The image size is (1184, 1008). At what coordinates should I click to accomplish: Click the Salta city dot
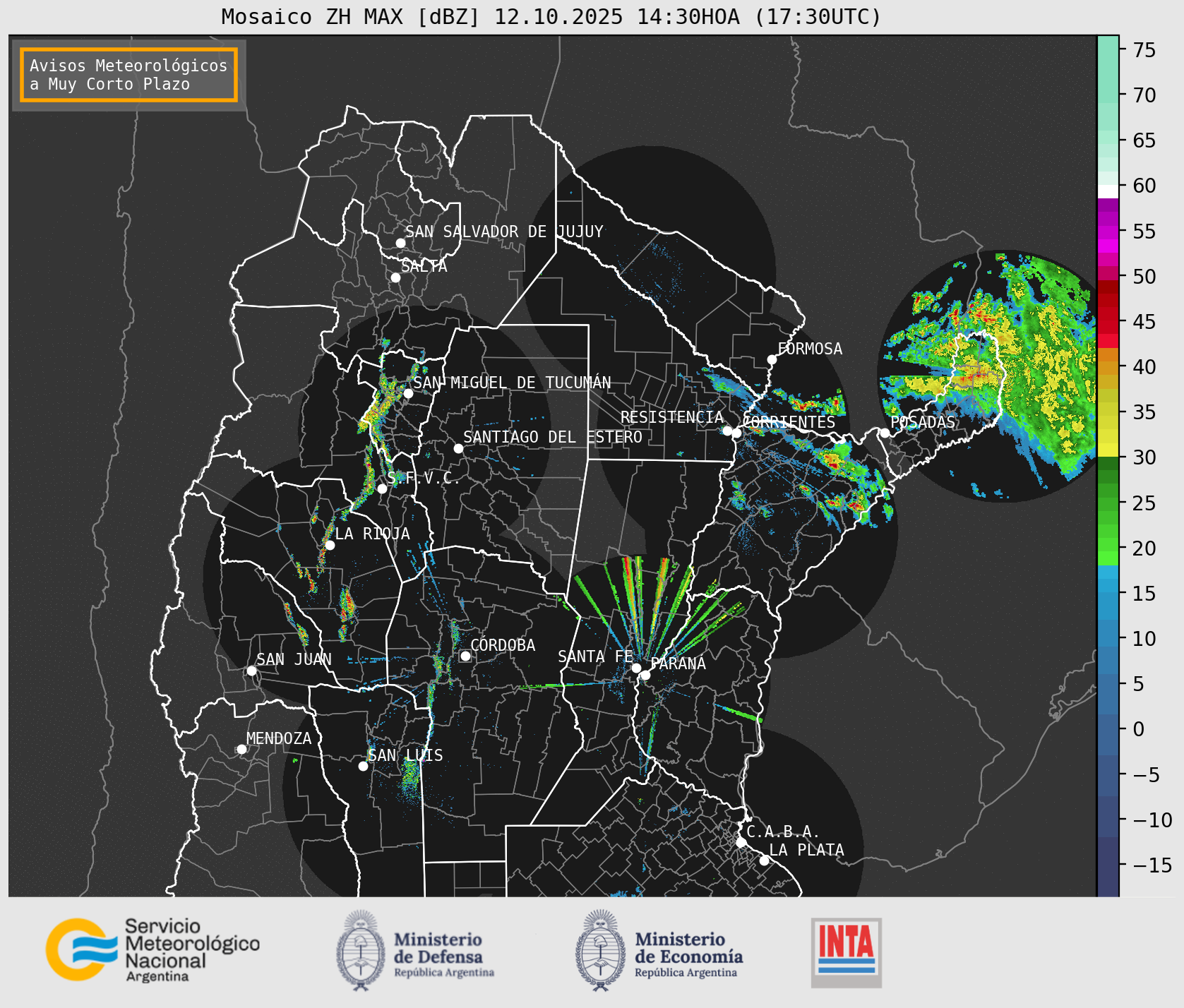[395, 277]
